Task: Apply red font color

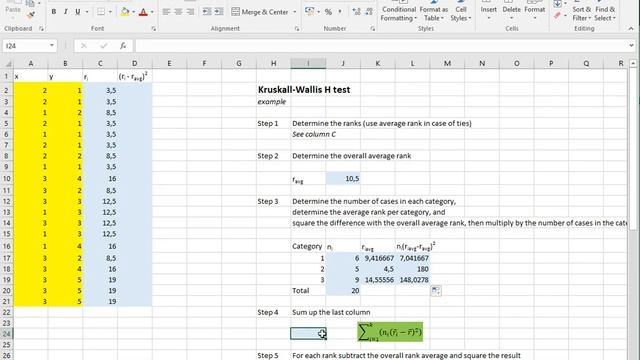Action: (x=143, y=12)
